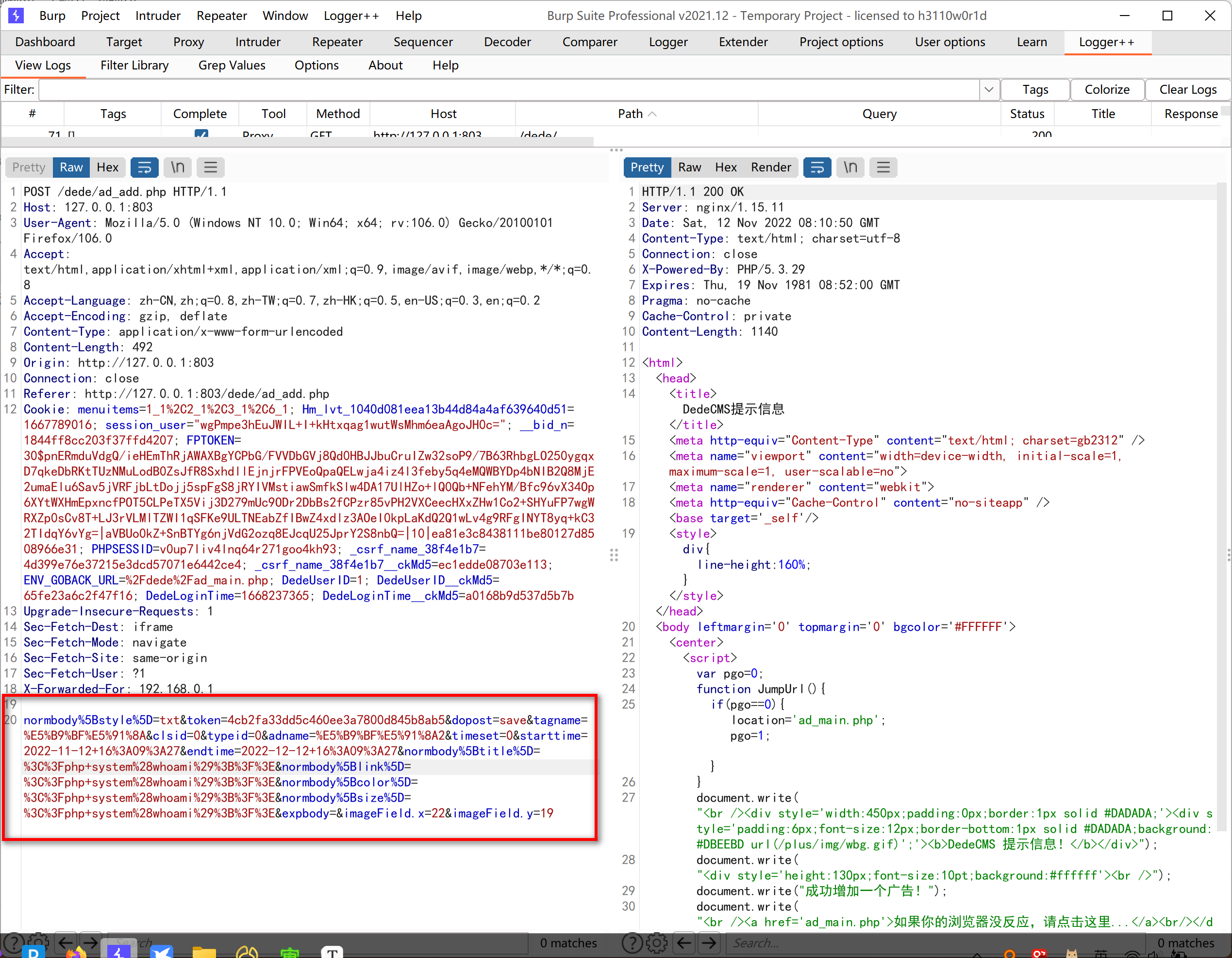This screenshot has width=1232, height=958.
Task: Switch request view to Hex
Action: pos(107,168)
